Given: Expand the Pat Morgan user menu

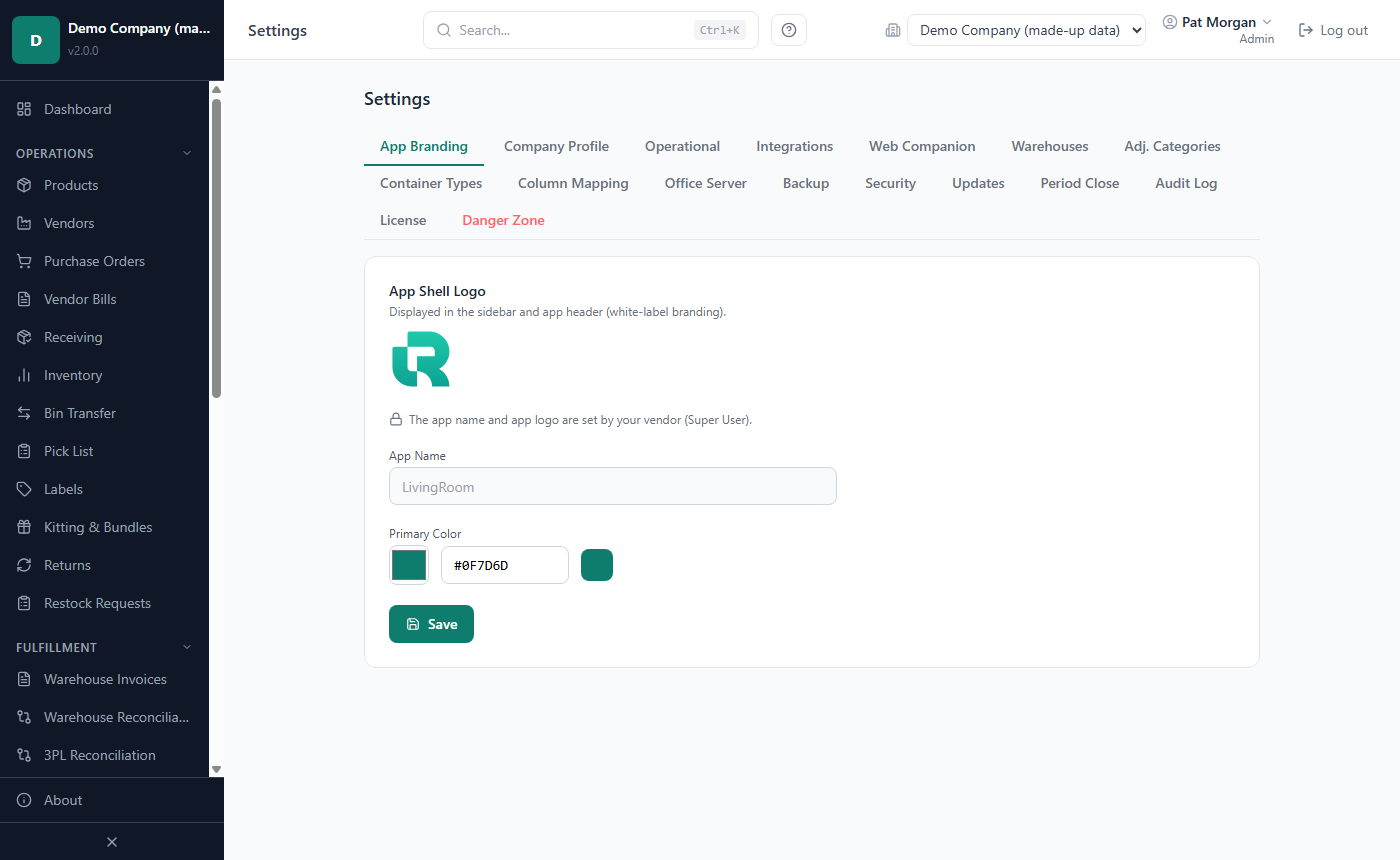Looking at the screenshot, I should click(x=1217, y=22).
